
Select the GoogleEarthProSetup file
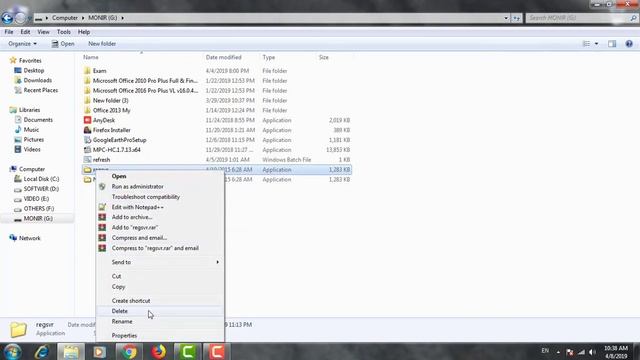(x=119, y=140)
